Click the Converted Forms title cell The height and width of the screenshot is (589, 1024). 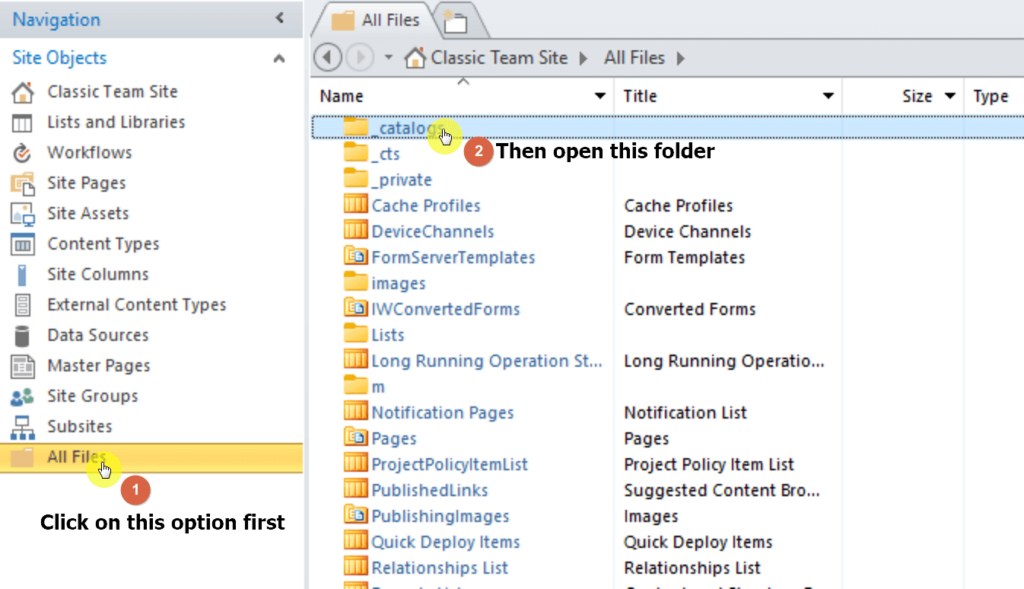pos(690,310)
